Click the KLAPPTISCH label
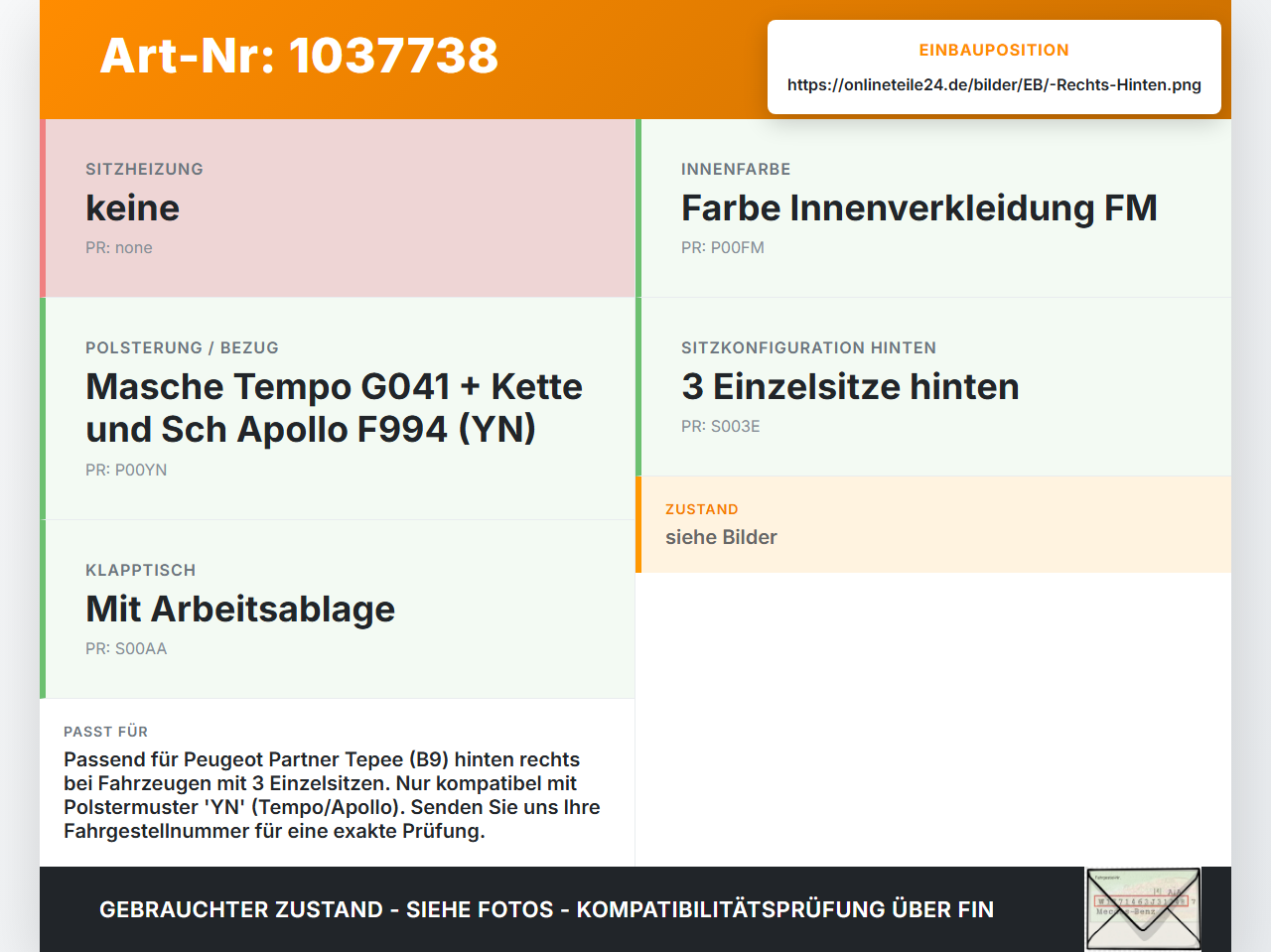 [141, 570]
